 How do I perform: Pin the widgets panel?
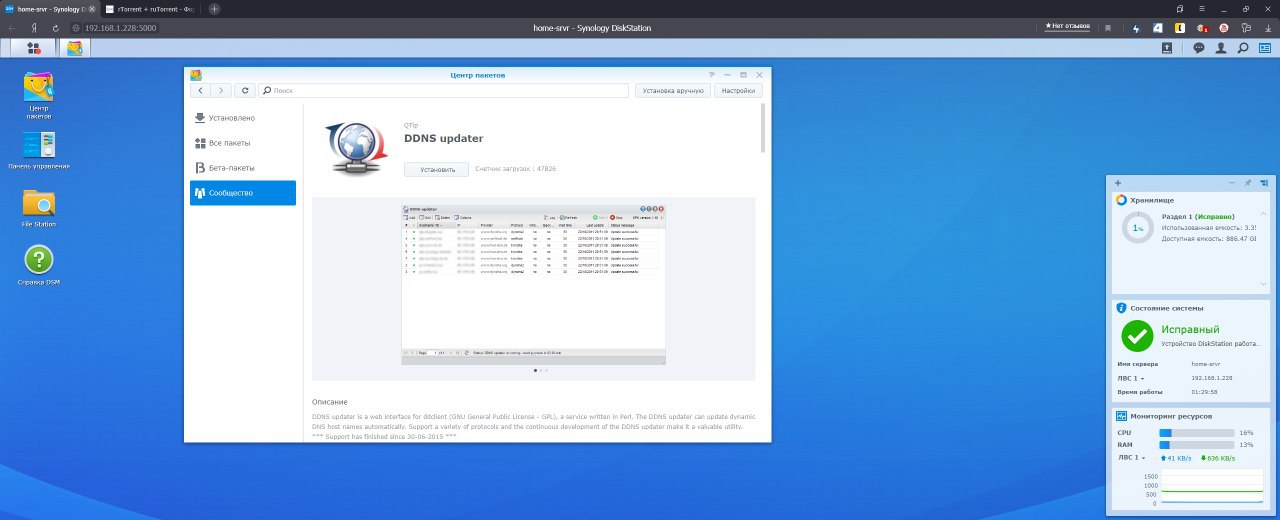[x=1247, y=183]
